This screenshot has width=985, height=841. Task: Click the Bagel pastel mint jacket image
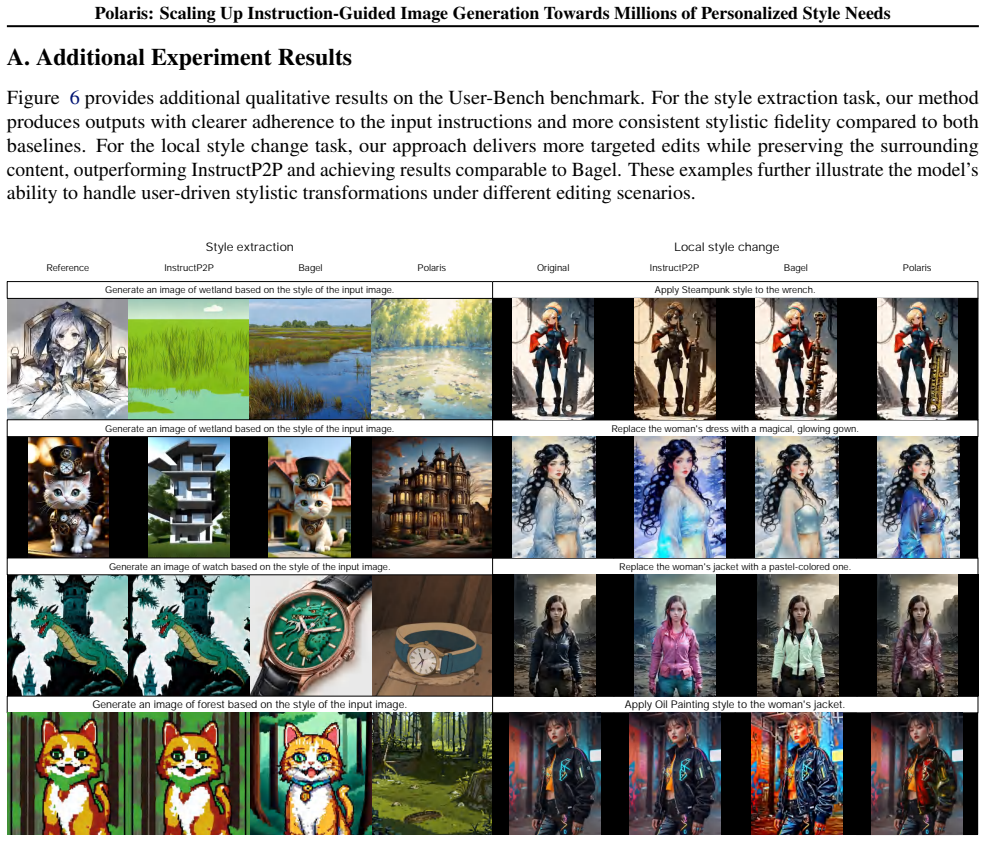click(x=796, y=635)
